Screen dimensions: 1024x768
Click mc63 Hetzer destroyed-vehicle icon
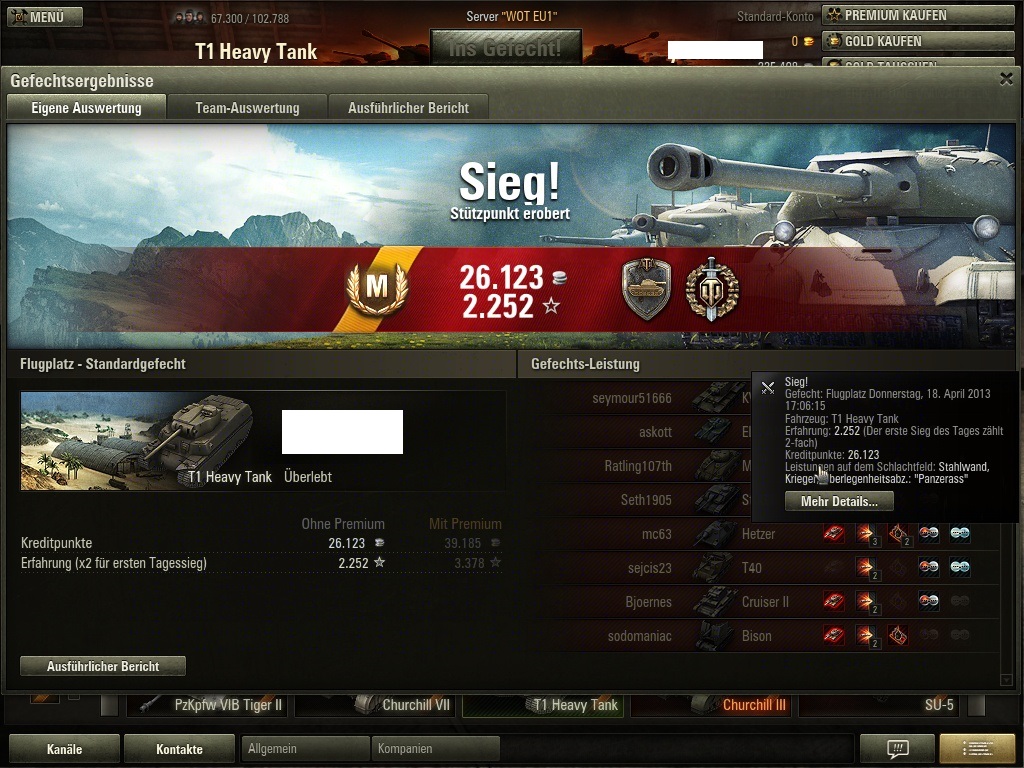(x=833, y=534)
